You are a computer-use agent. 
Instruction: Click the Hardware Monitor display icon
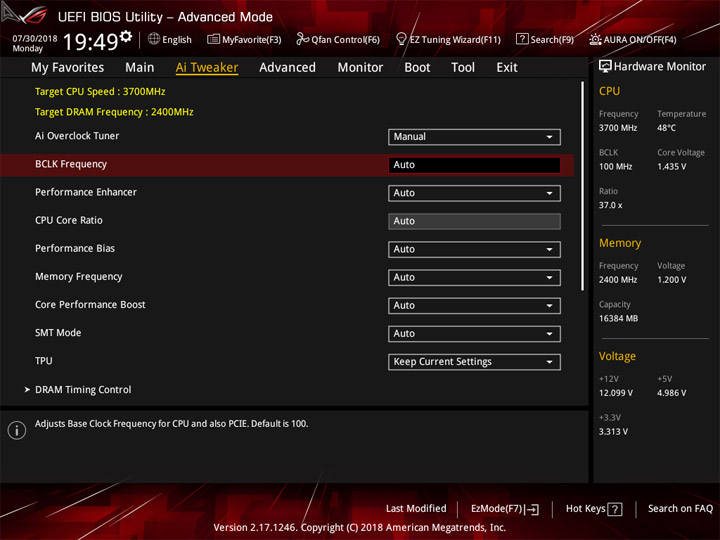click(x=605, y=66)
